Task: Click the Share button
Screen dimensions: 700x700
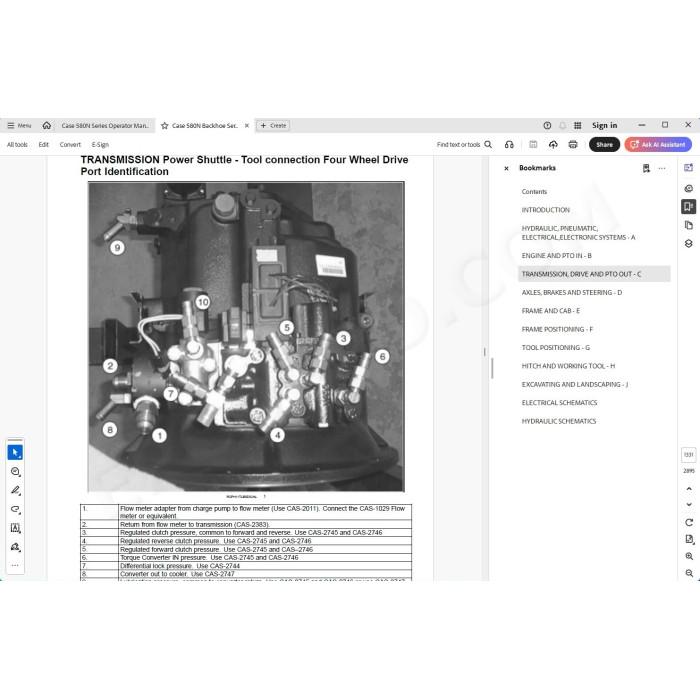Action: point(604,145)
